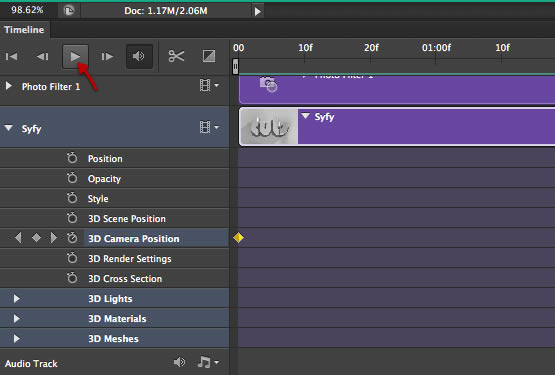
Task: Select the Photo Filter 1 clip icon
Action: coord(268,84)
